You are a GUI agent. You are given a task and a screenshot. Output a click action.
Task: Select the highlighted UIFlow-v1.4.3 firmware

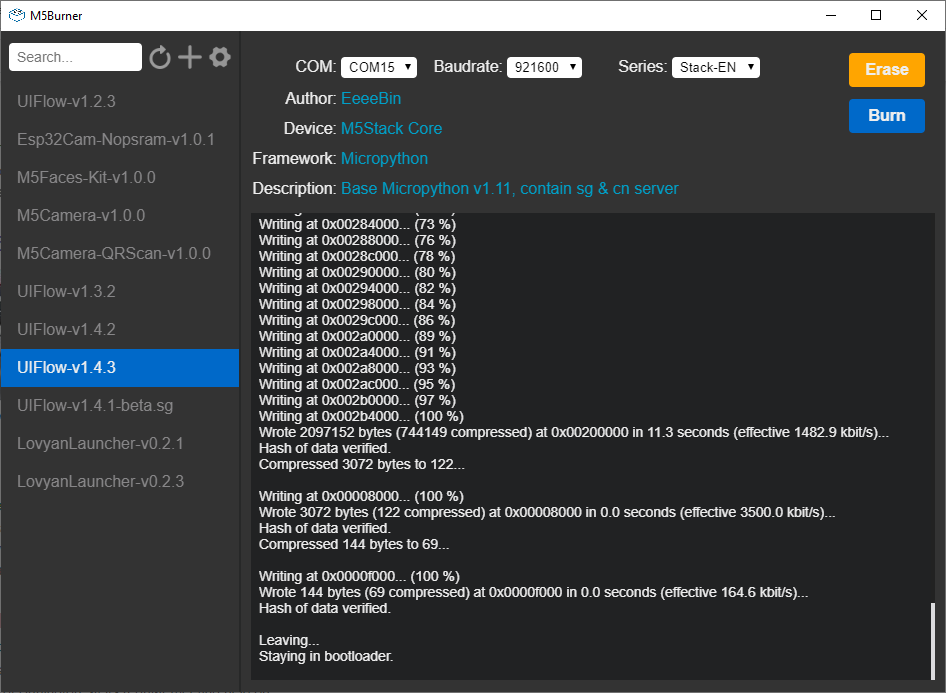point(120,367)
